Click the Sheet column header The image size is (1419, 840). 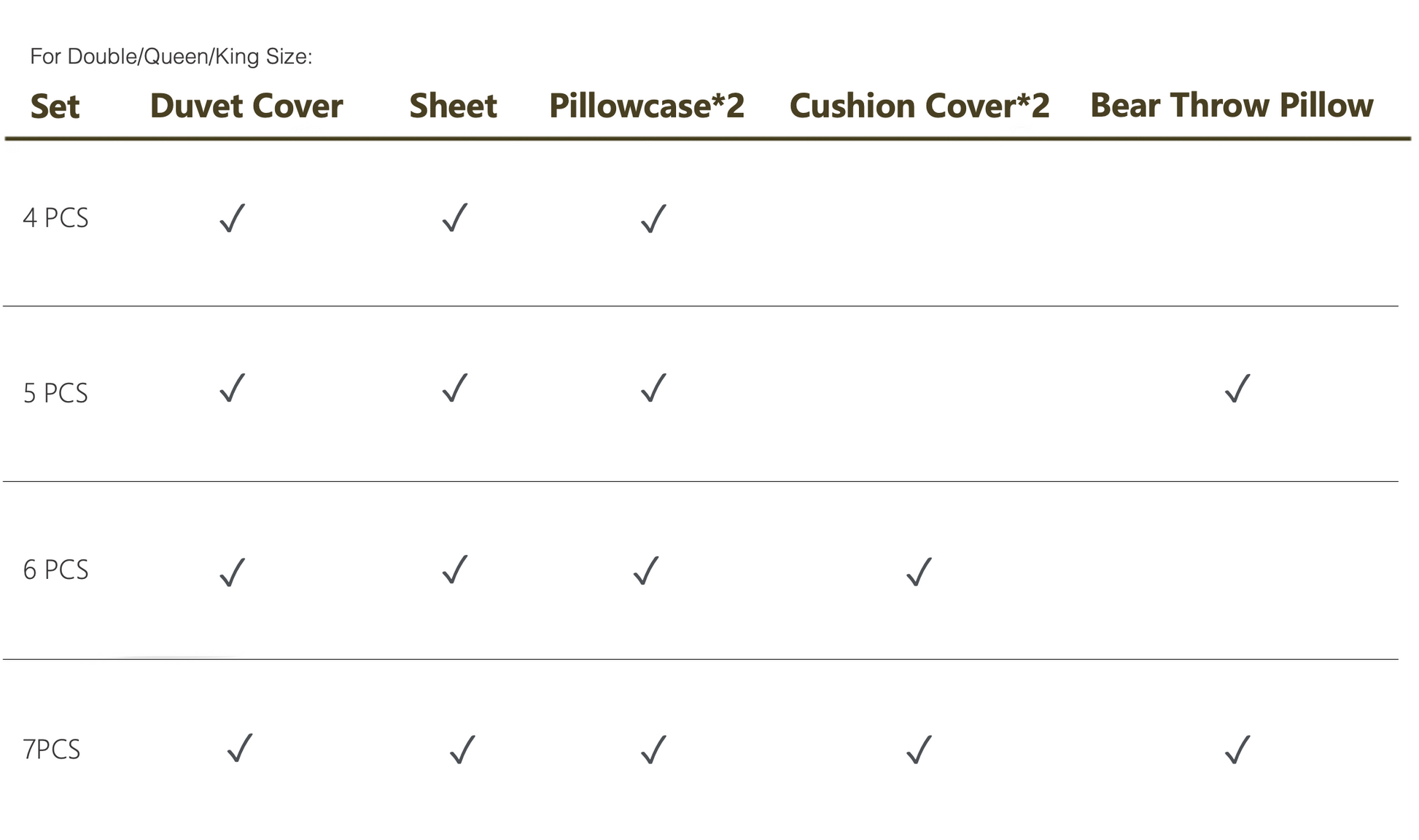click(454, 106)
